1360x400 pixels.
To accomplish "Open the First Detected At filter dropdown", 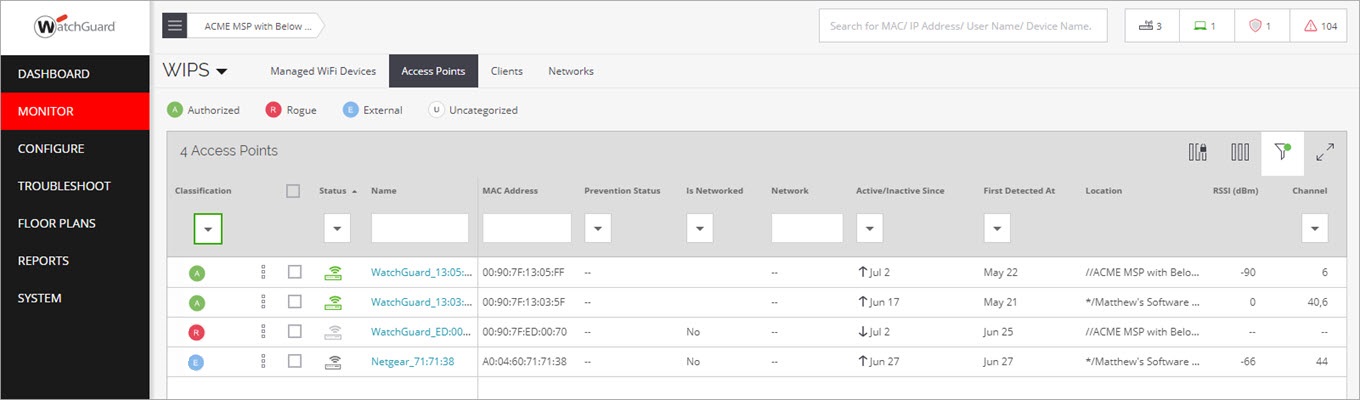I will 997,229.
